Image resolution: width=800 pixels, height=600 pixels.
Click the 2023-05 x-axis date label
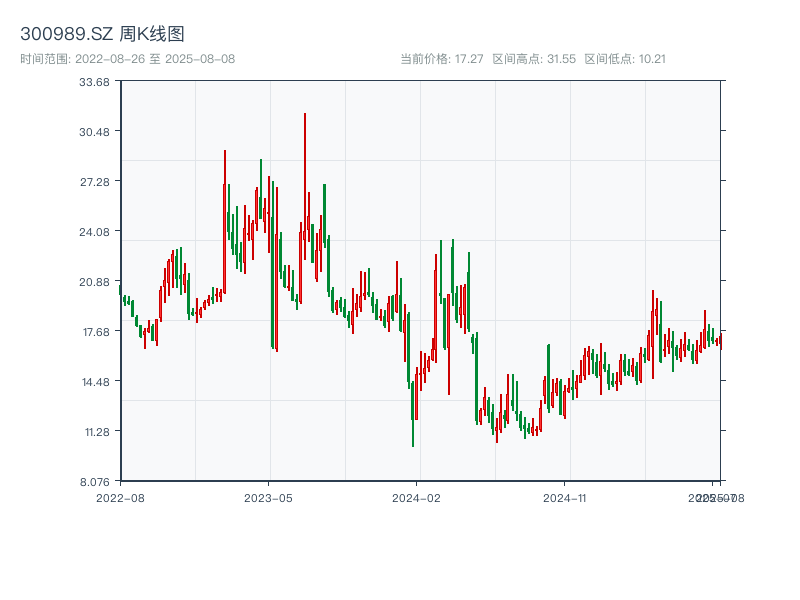(268, 497)
